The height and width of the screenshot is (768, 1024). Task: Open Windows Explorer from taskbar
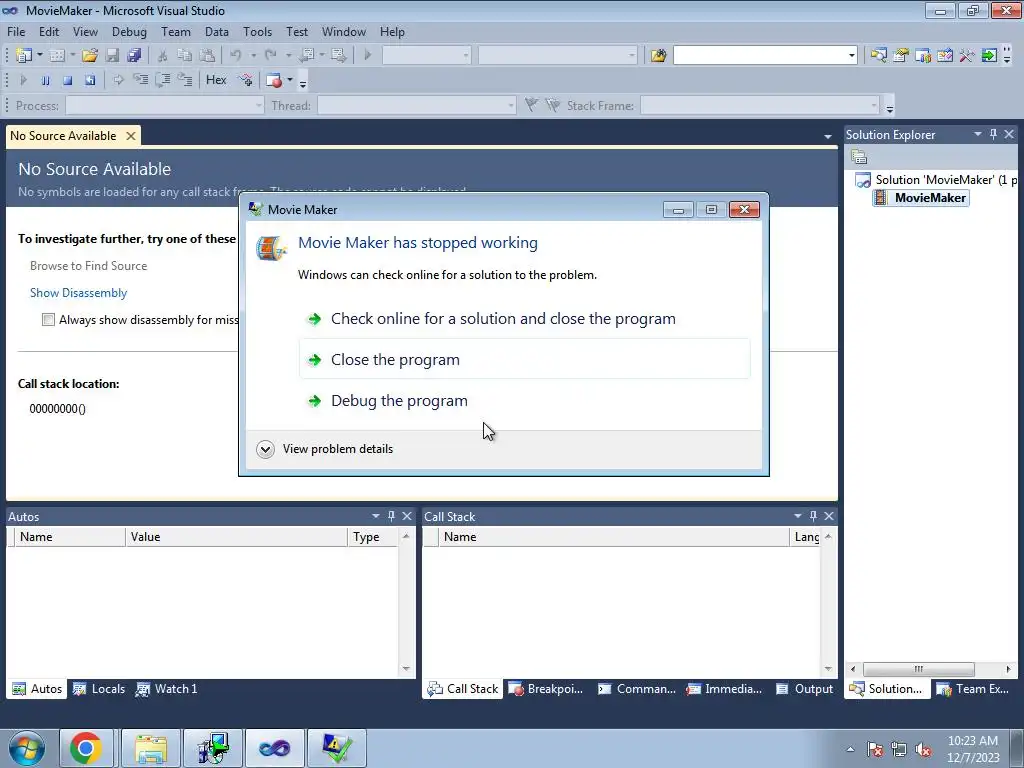151,748
